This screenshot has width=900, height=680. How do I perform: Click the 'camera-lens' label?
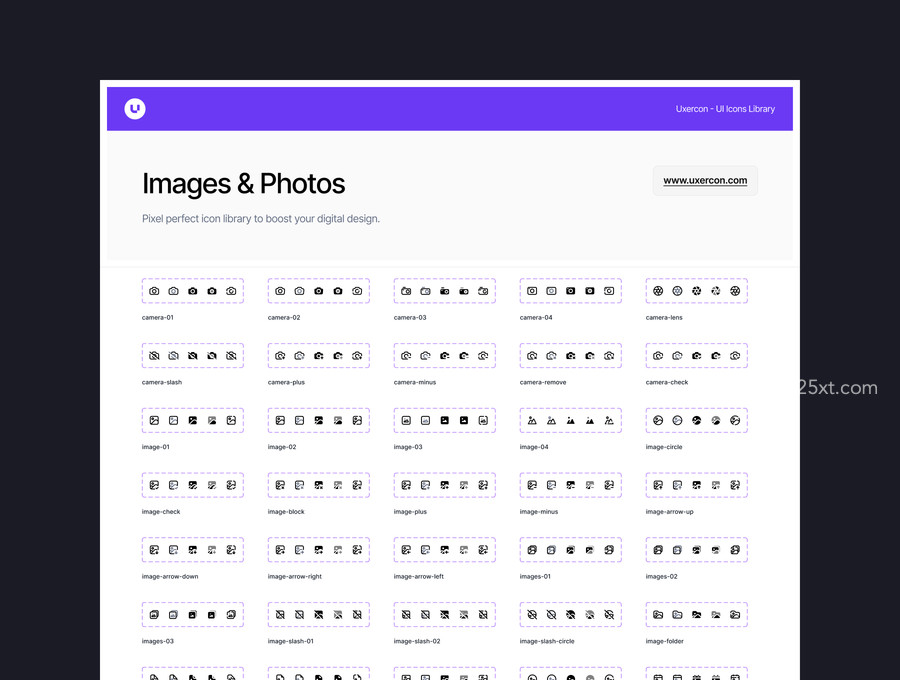(664, 317)
